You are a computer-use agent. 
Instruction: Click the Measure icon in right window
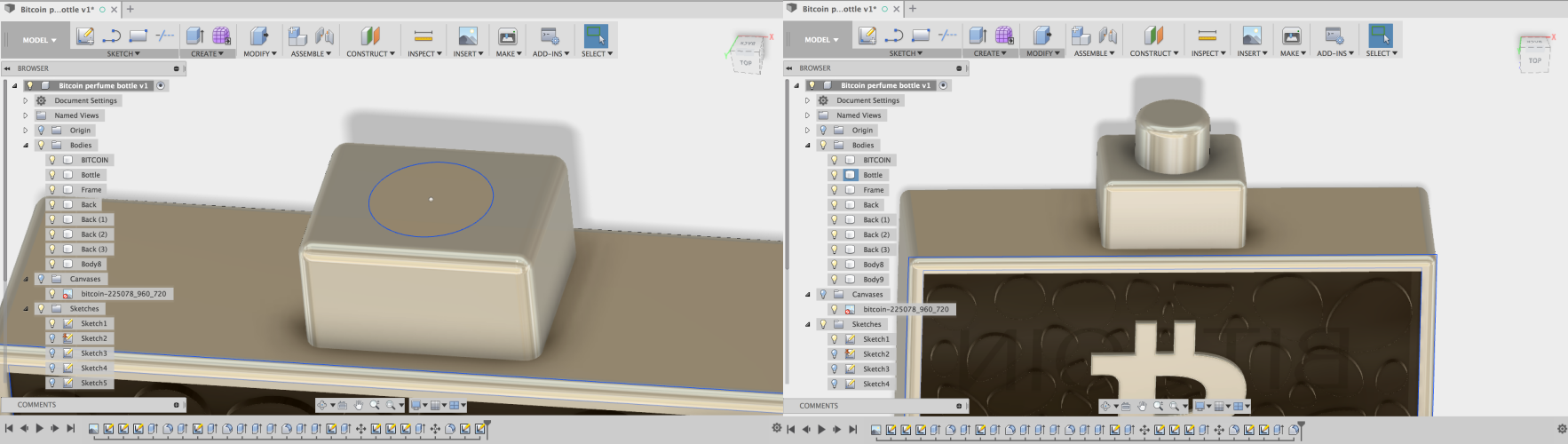click(1207, 36)
